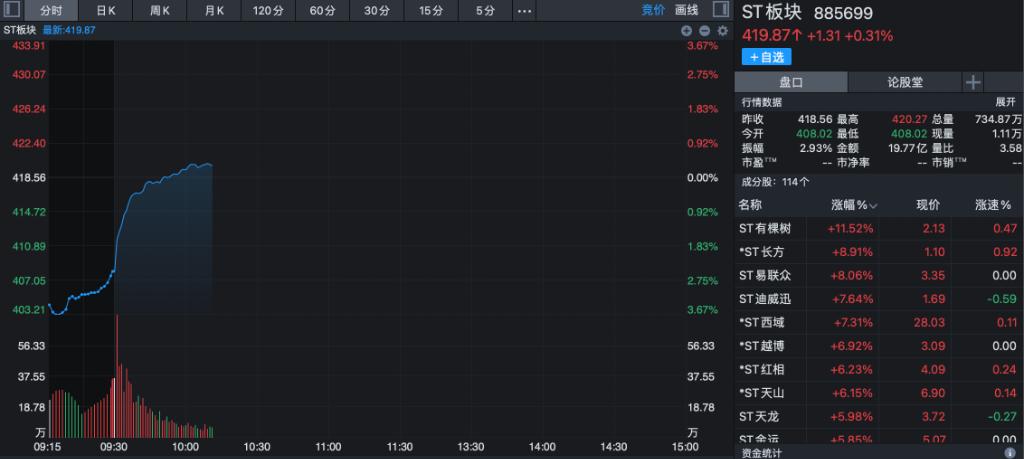Sort by 涨幅% column header
Viewport: 1024px width, 459px height.
coord(854,206)
